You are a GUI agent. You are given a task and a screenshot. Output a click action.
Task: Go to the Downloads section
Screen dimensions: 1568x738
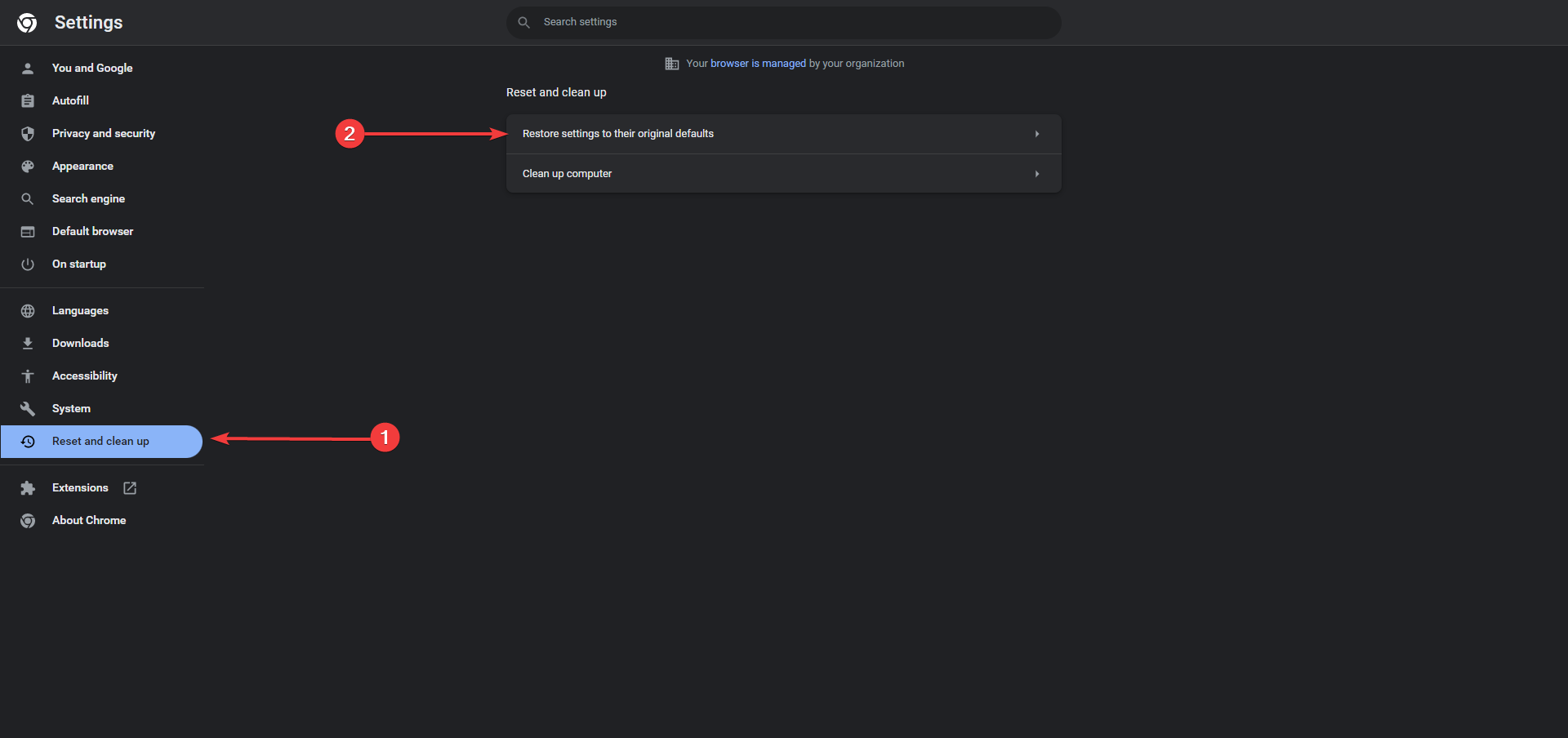[80, 344]
